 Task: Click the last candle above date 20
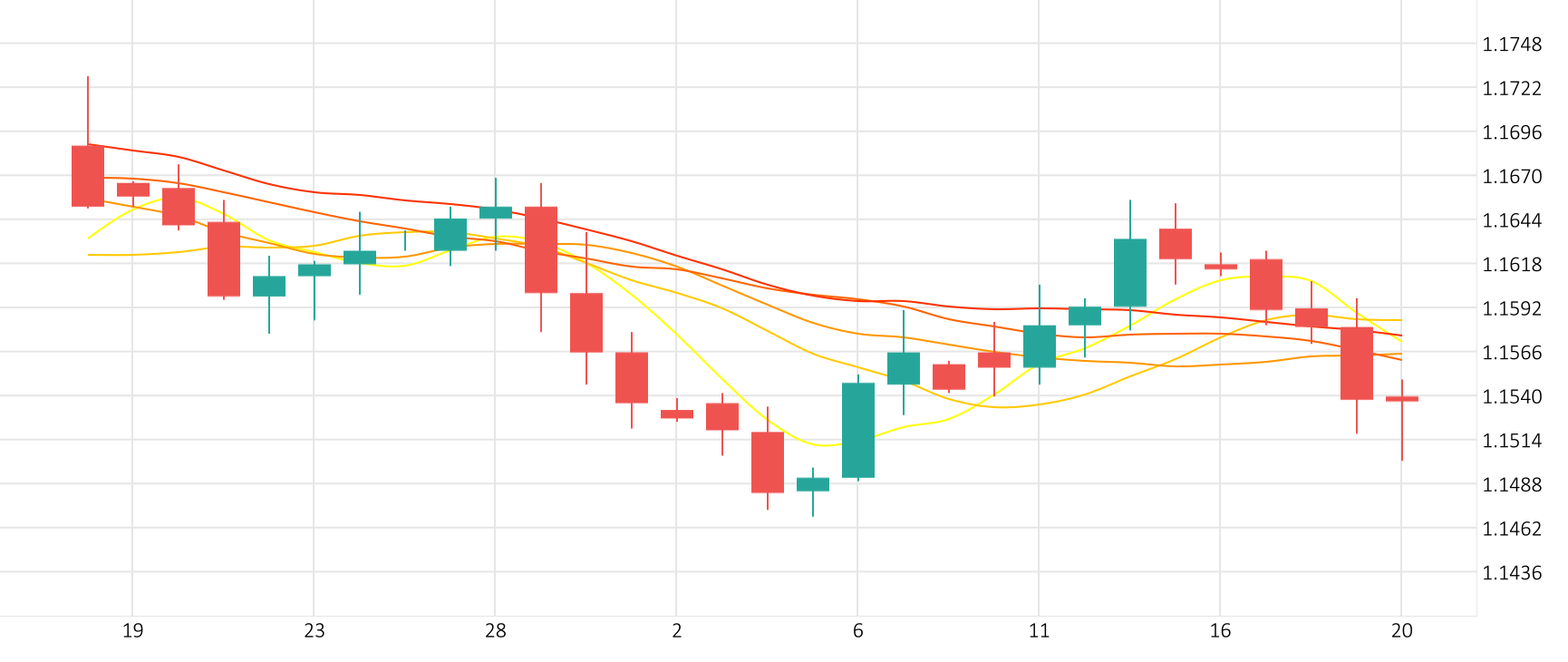[x=1401, y=398]
